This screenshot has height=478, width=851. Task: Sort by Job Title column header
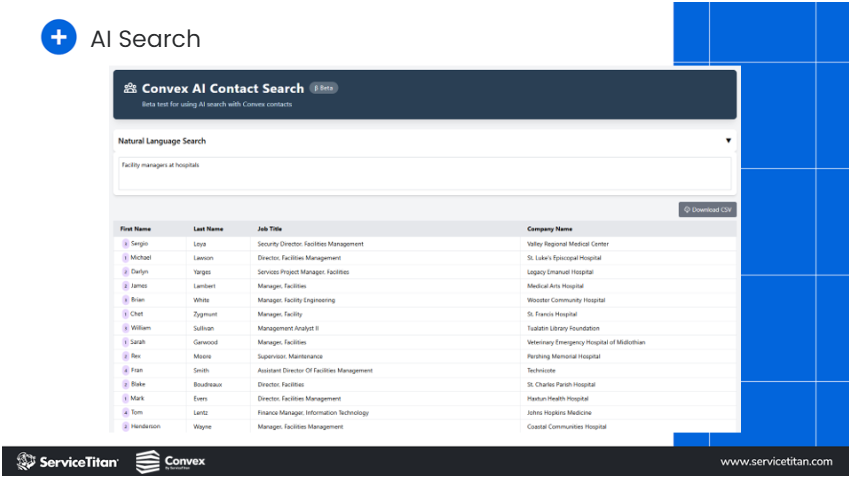[270, 229]
